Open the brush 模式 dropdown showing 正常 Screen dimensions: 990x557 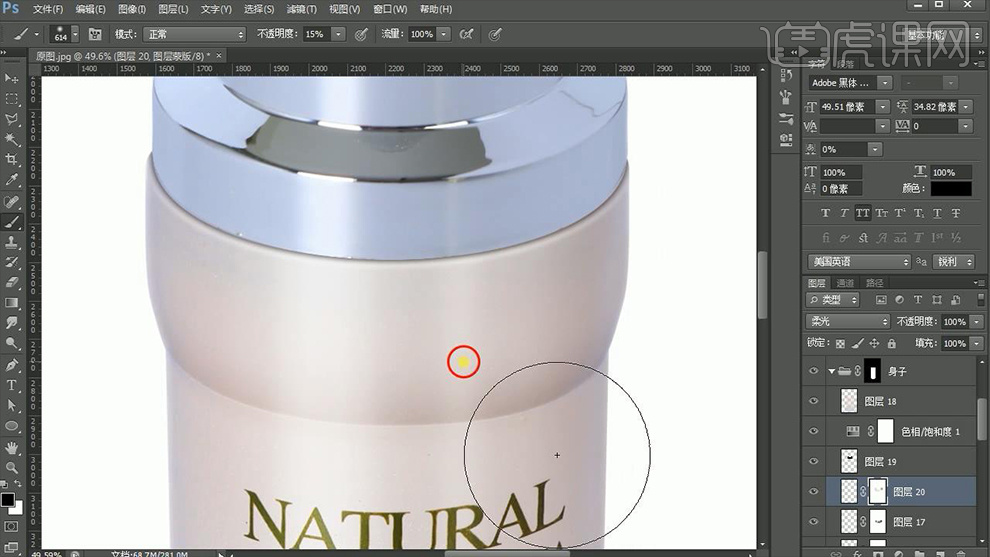(194, 34)
